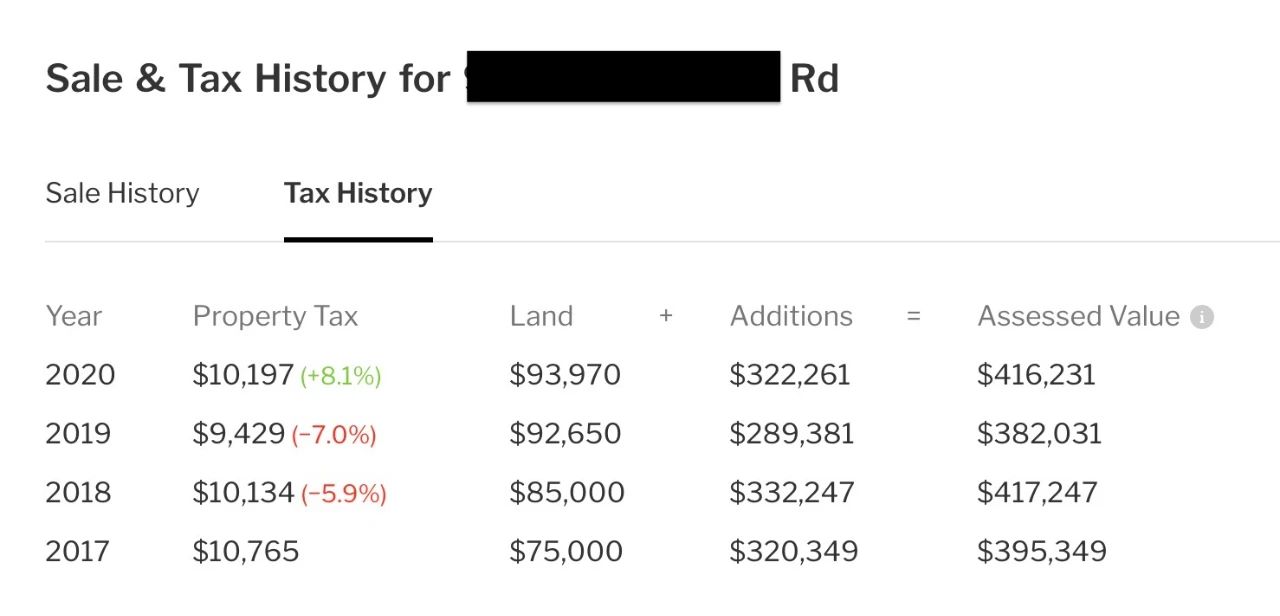Click the Land column header
The image size is (1280, 616).
tap(541, 316)
